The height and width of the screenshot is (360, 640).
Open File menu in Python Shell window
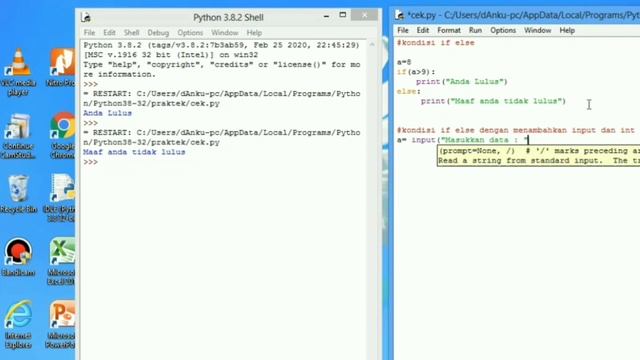click(89, 33)
